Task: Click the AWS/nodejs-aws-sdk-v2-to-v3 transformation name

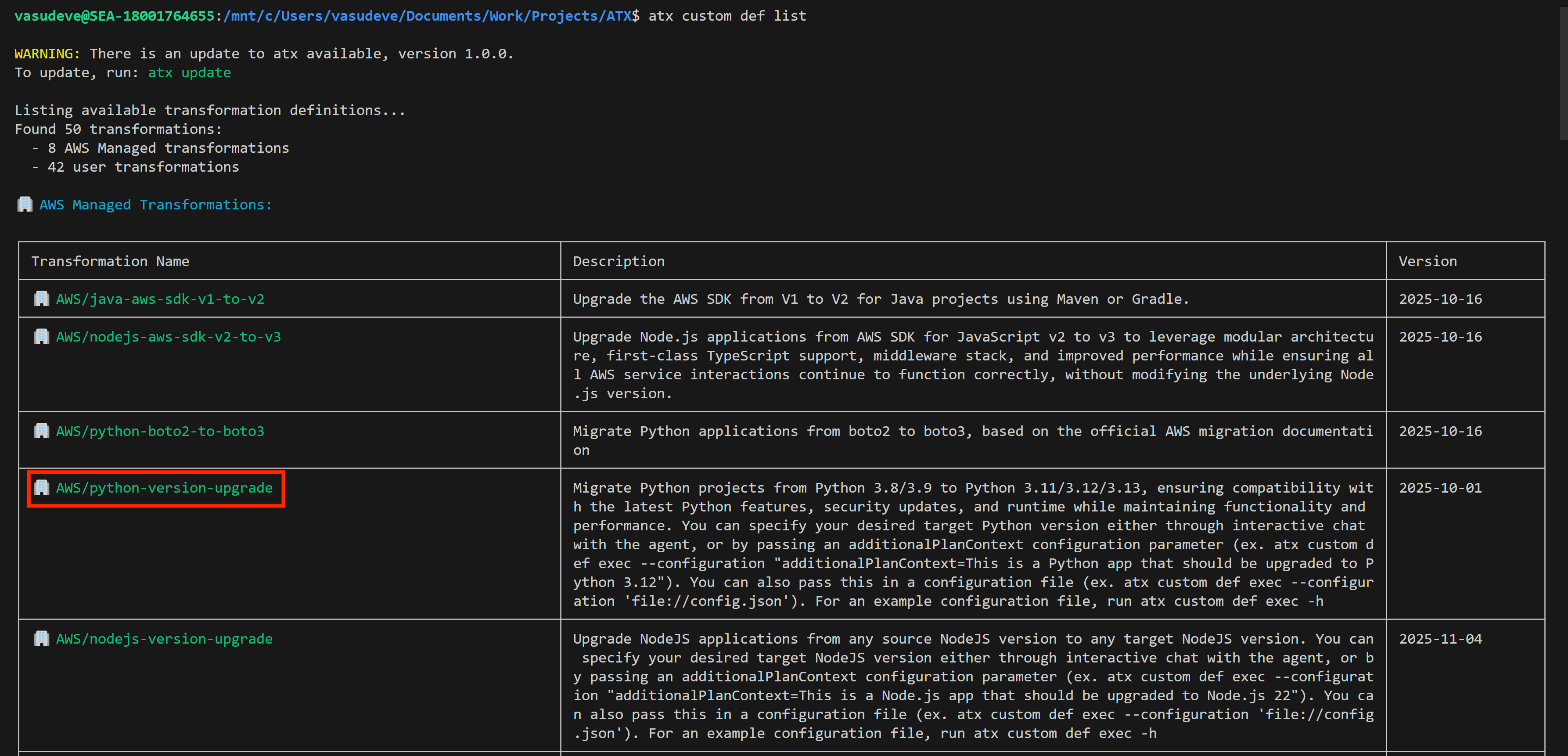Action: pyautogui.click(x=169, y=337)
